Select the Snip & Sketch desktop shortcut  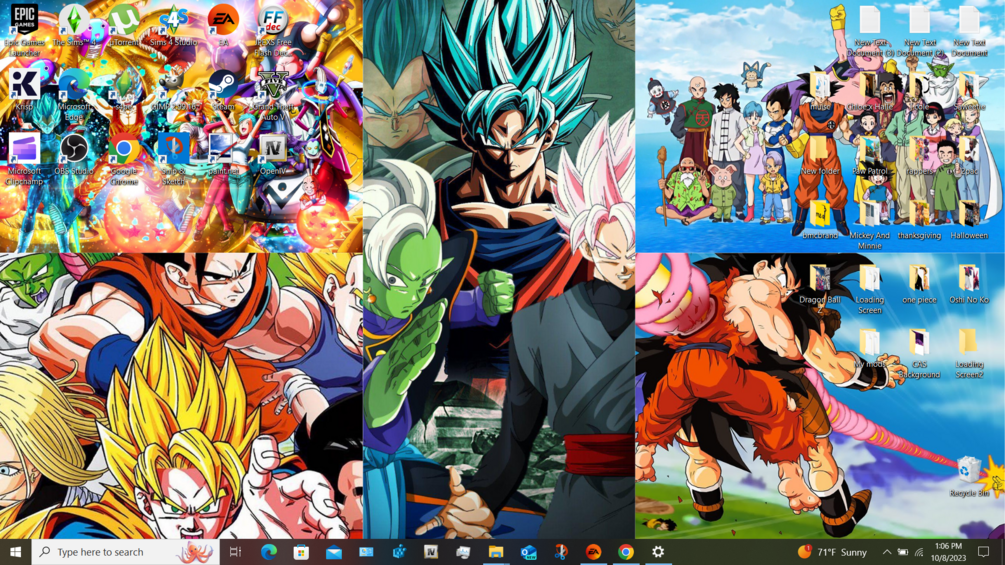tap(174, 159)
